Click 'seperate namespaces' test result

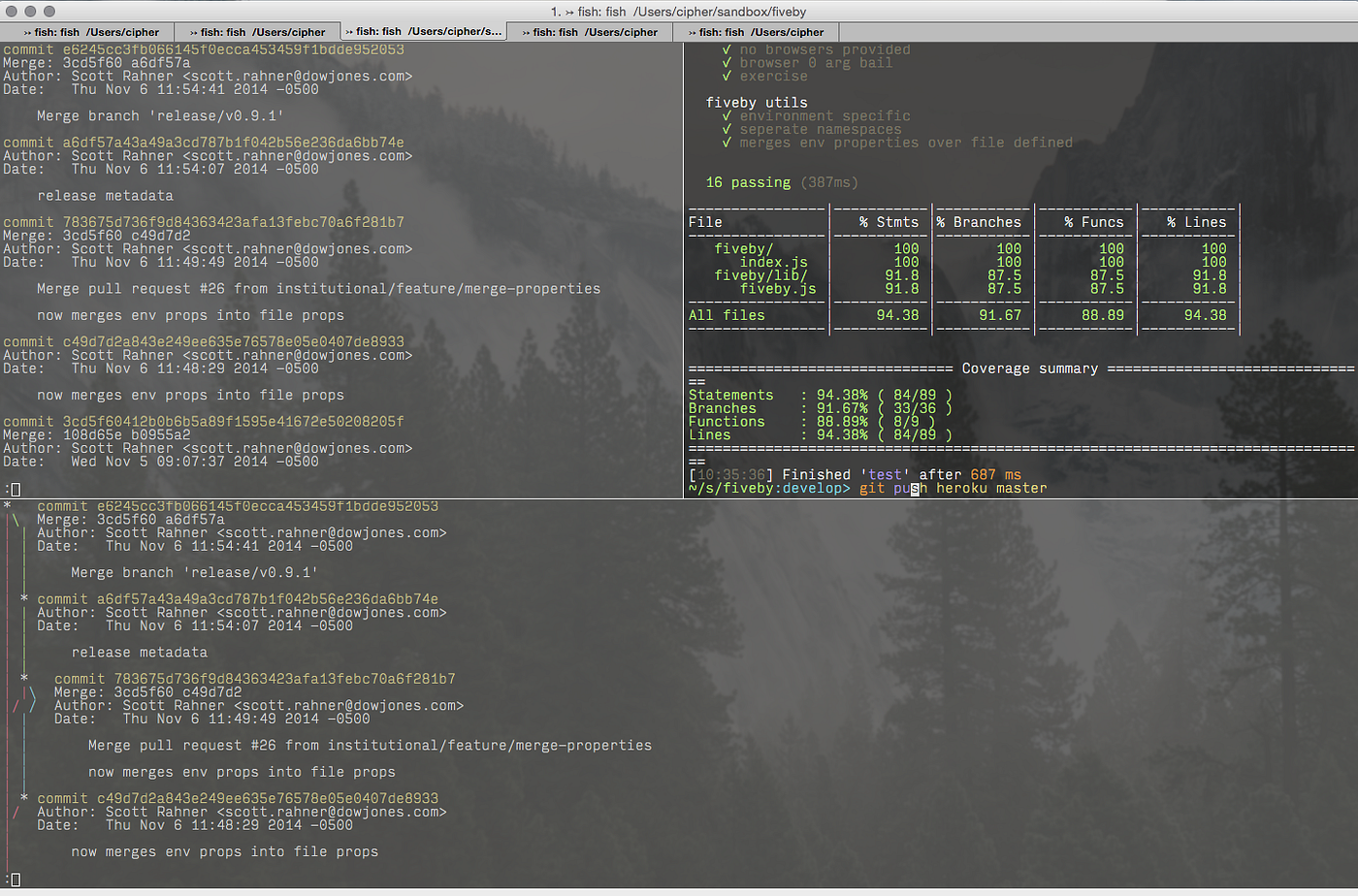coord(821,130)
